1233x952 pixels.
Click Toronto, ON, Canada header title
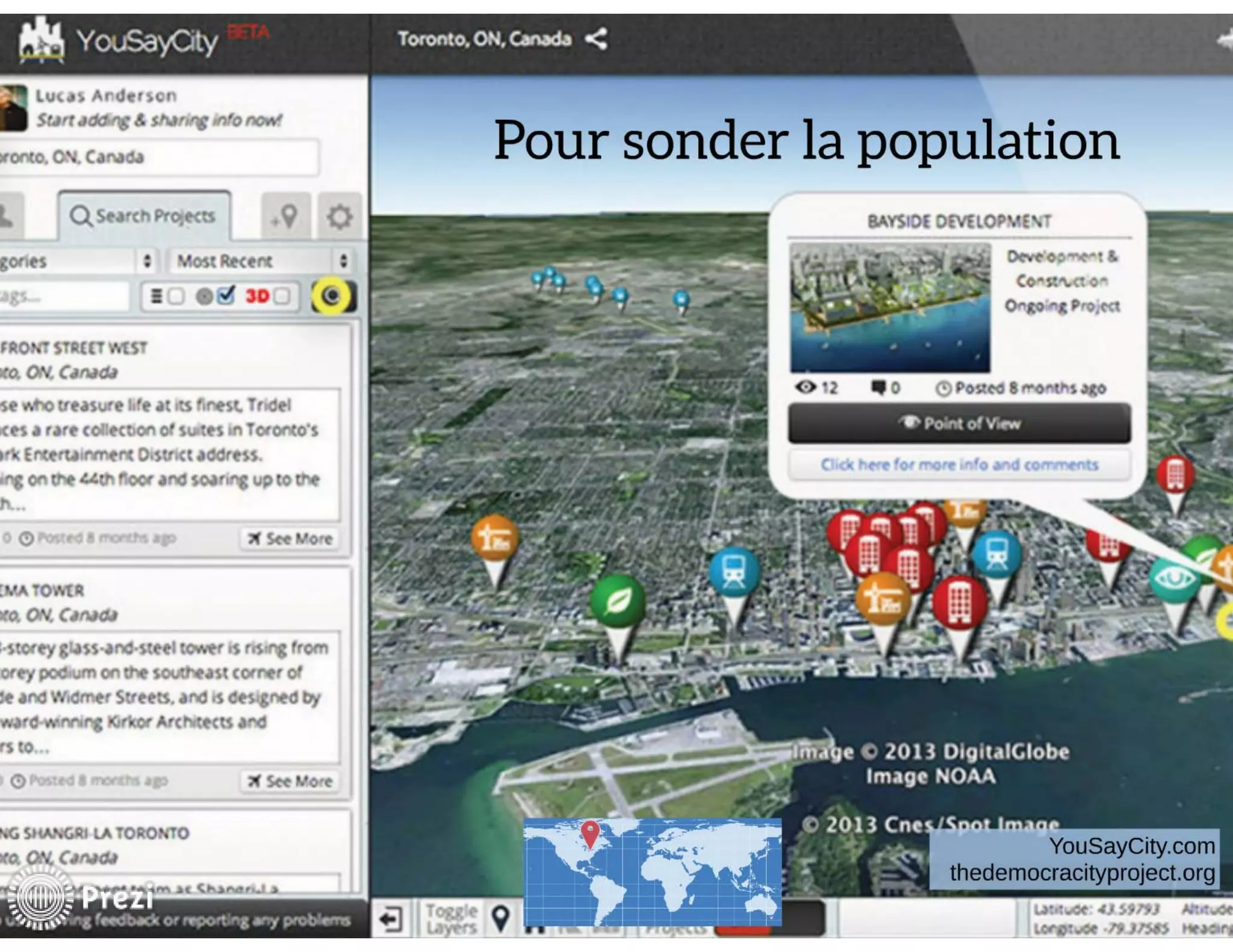point(485,39)
